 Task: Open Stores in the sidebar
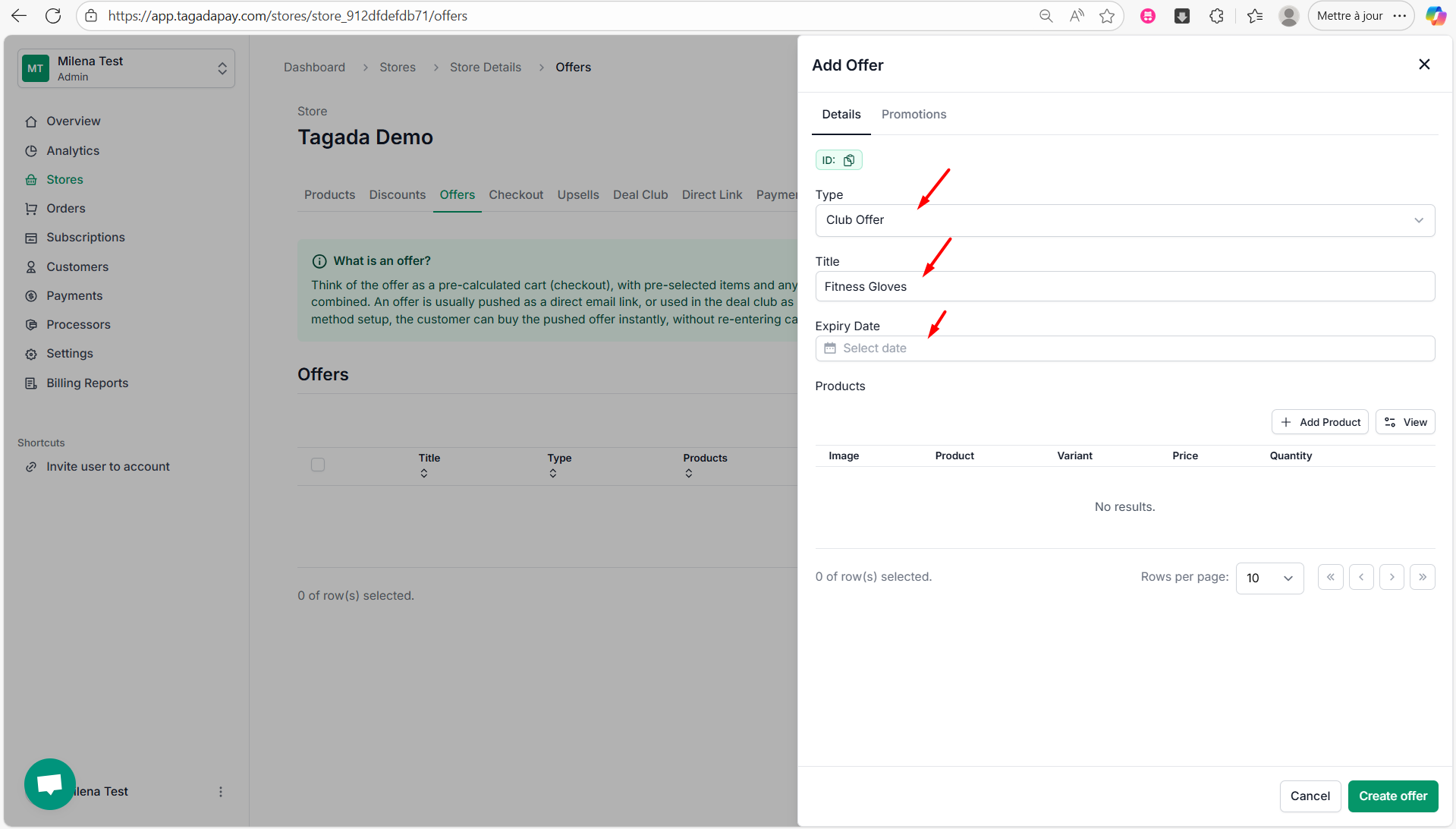(64, 180)
